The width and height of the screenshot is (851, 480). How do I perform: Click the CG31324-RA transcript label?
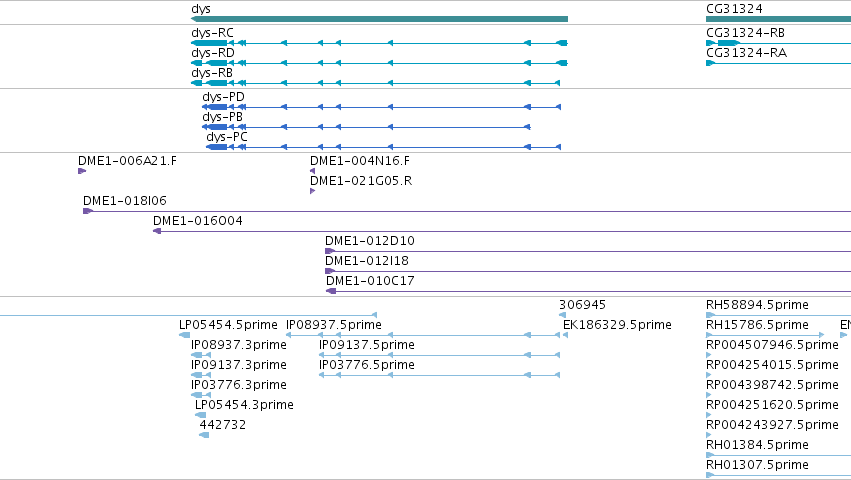(x=746, y=53)
